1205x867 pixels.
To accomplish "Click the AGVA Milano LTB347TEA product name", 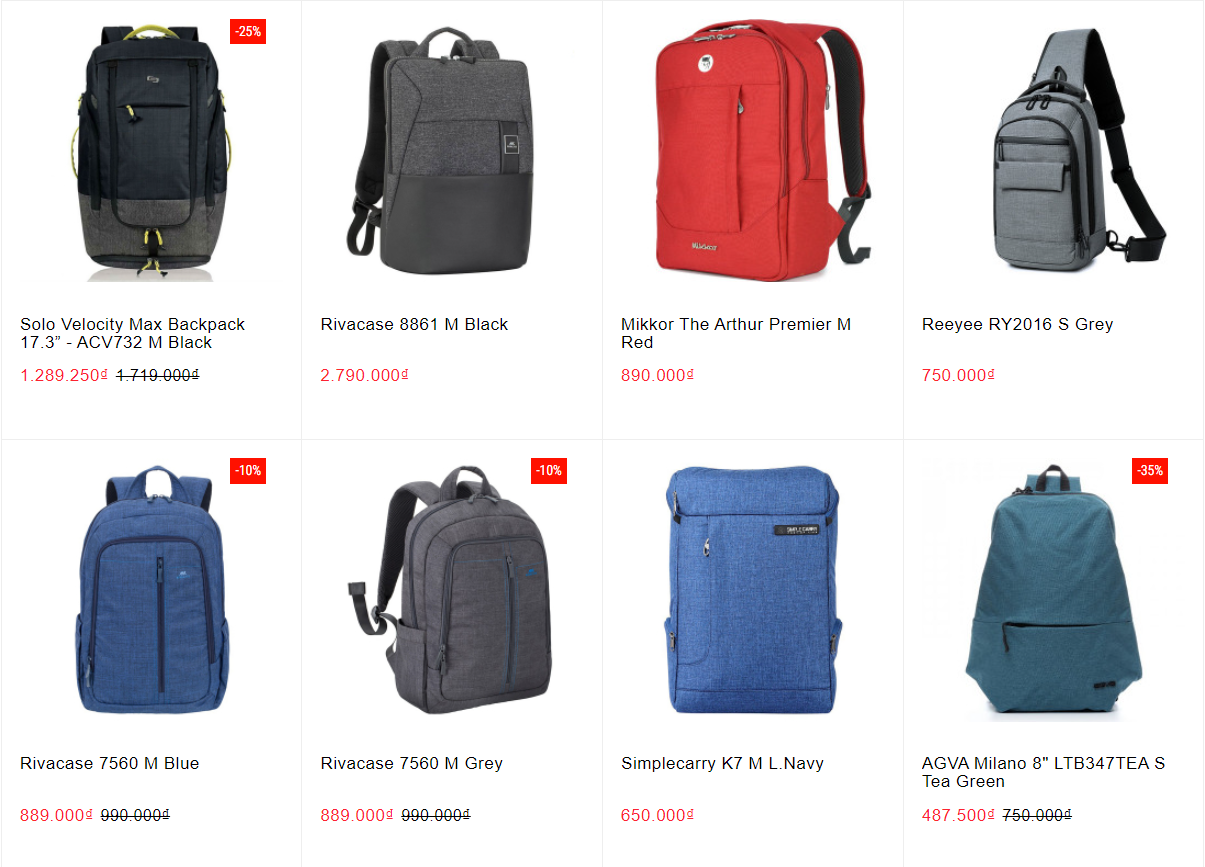I will 1043,772.
